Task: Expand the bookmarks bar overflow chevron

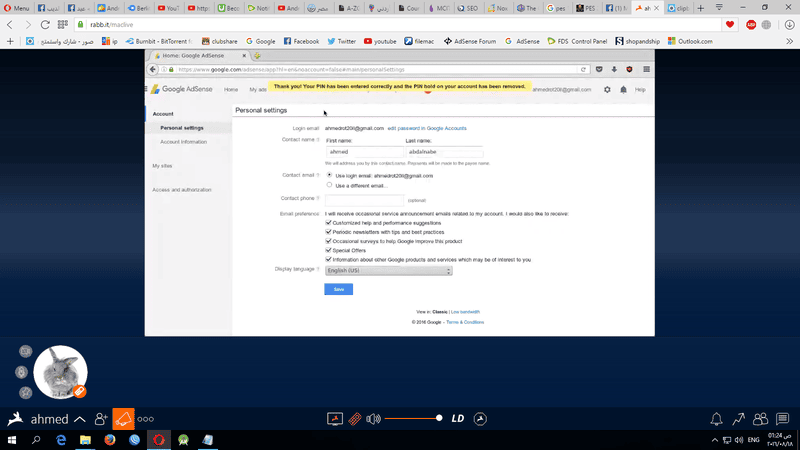Action: pyautogui.click(x=789, y=41)
